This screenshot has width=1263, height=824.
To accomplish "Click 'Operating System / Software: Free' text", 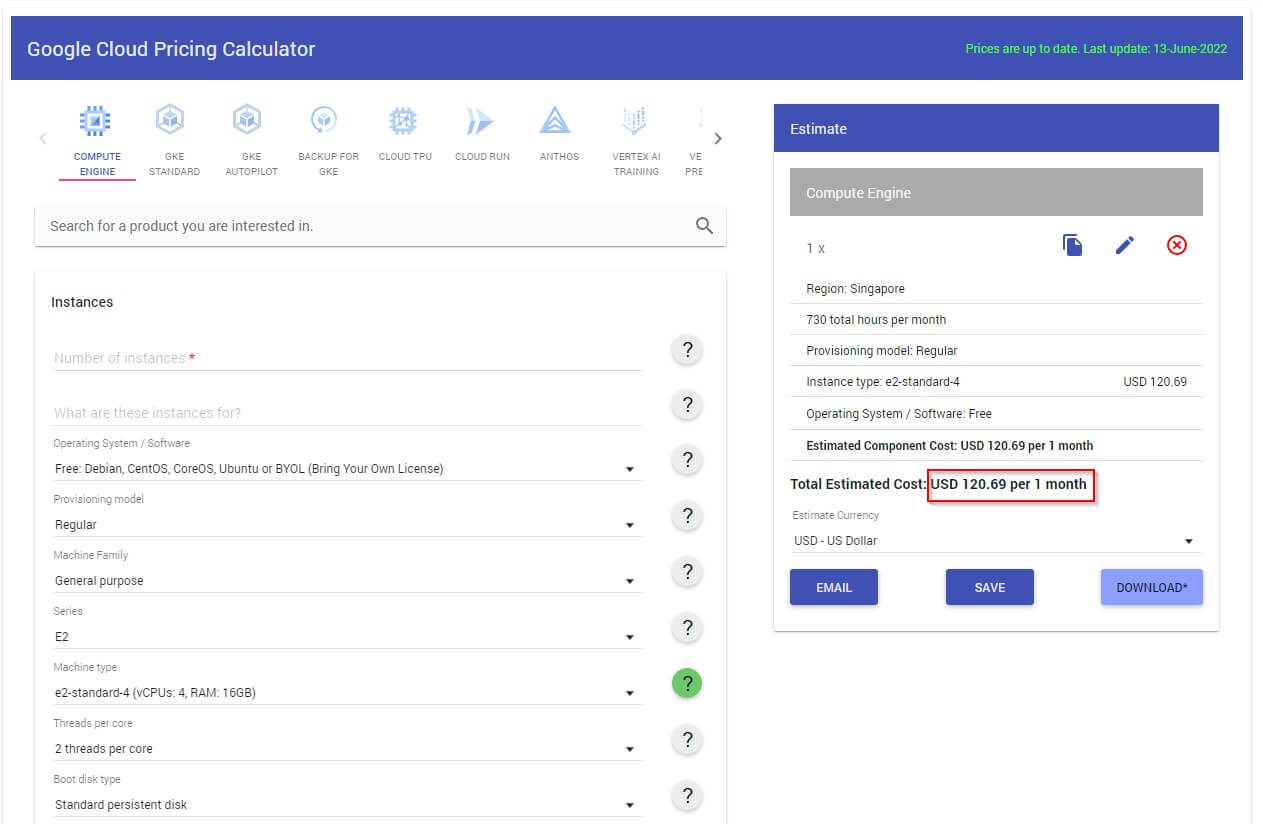I will [899, 413].
